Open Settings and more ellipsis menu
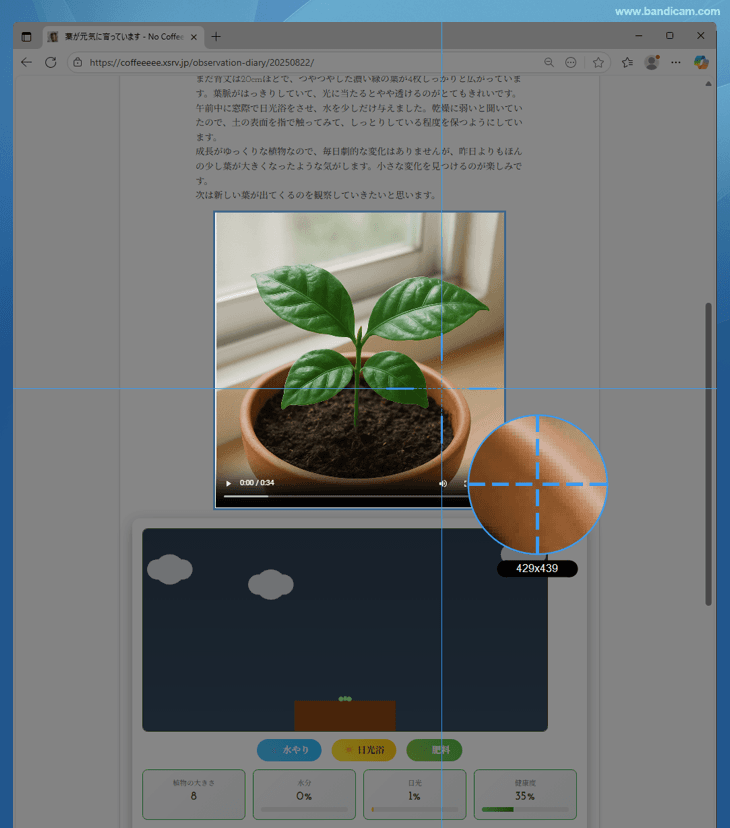This screenshot has width=730, height=828. [676, 62]
